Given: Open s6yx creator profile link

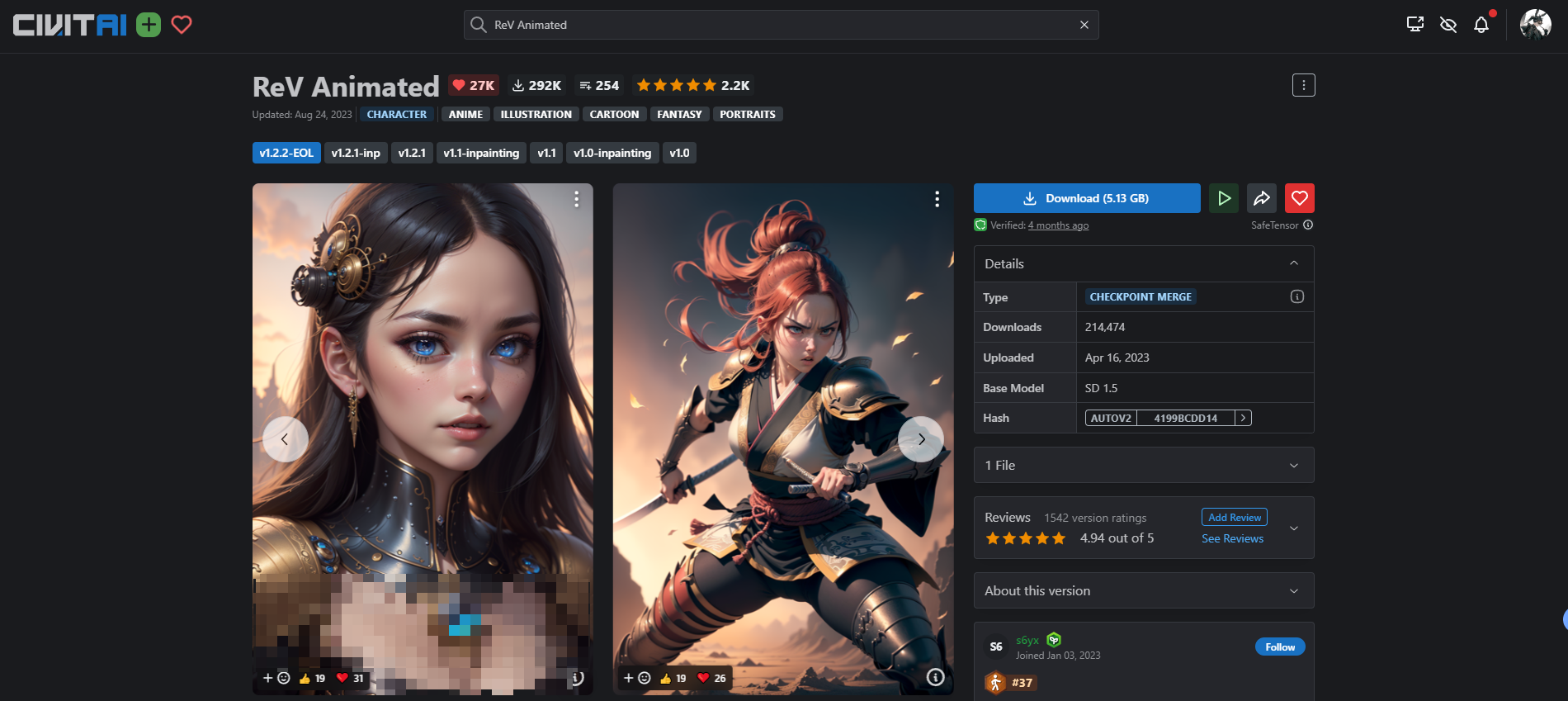Looking at the screenshot, I should pos(1027,640).
